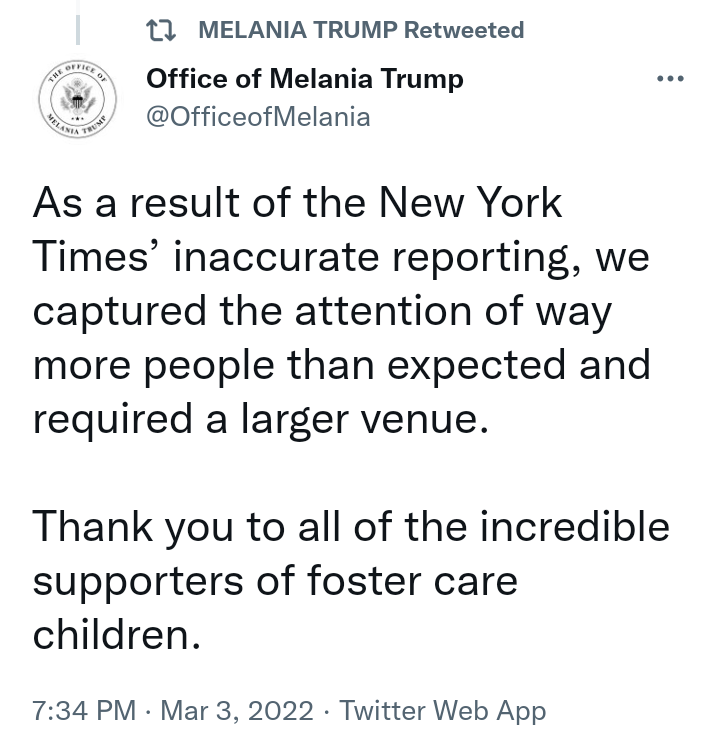This screenshot has height=742, width=720.
Task: Click the retweet arrows icon in header
Action: pyautogui.click(x=161, y=30)
